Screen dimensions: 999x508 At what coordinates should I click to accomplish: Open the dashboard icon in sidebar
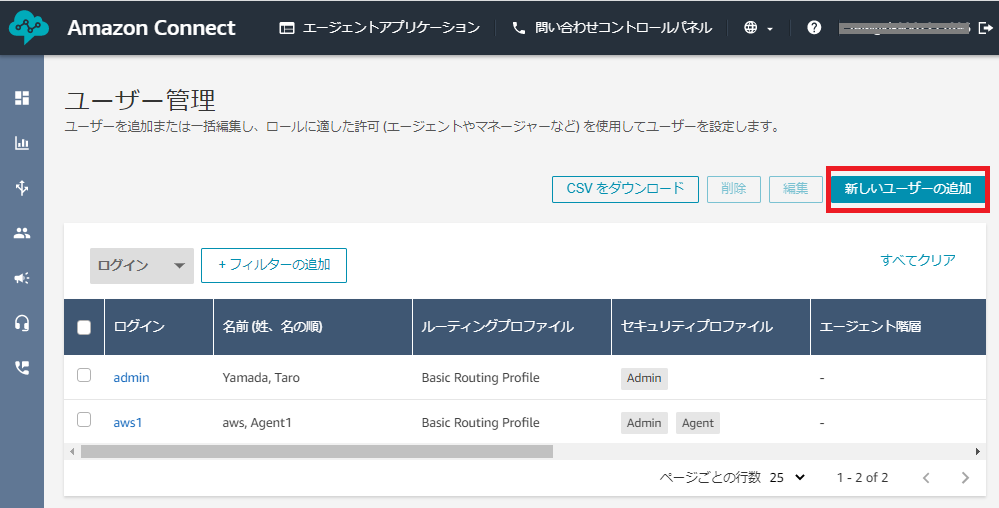coord(22,98)
